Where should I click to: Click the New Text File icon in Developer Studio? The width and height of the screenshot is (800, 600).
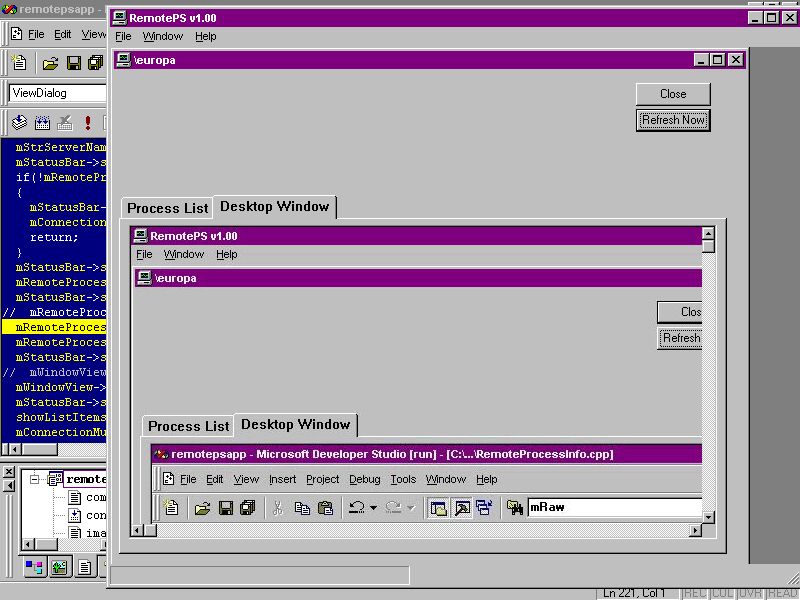19,63
